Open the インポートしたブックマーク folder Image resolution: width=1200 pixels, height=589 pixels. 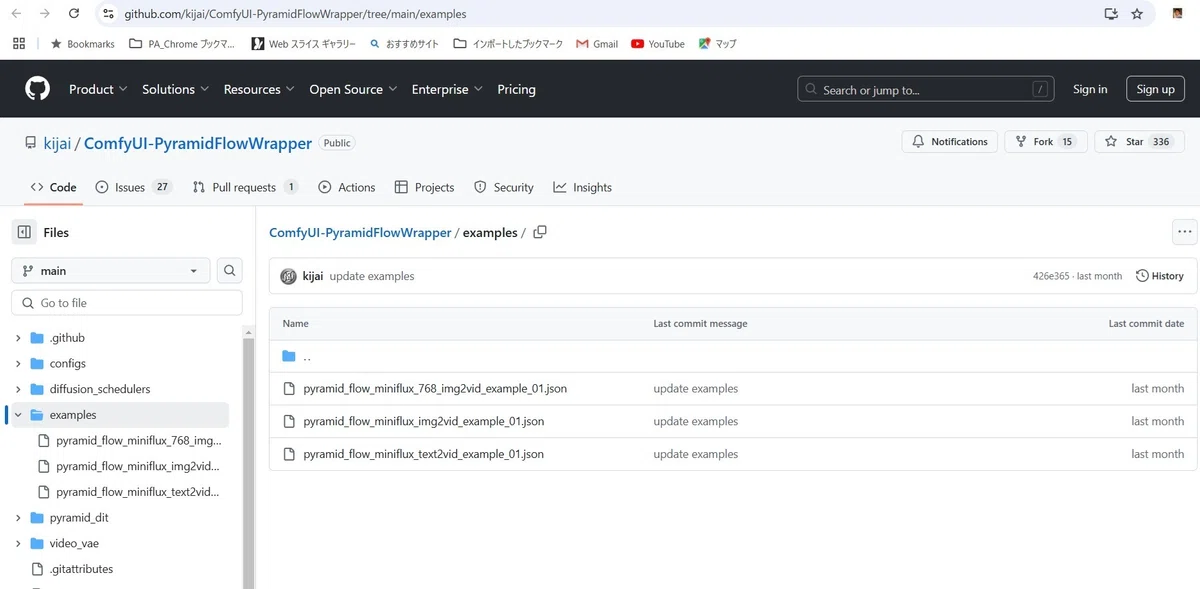(508, 44)
